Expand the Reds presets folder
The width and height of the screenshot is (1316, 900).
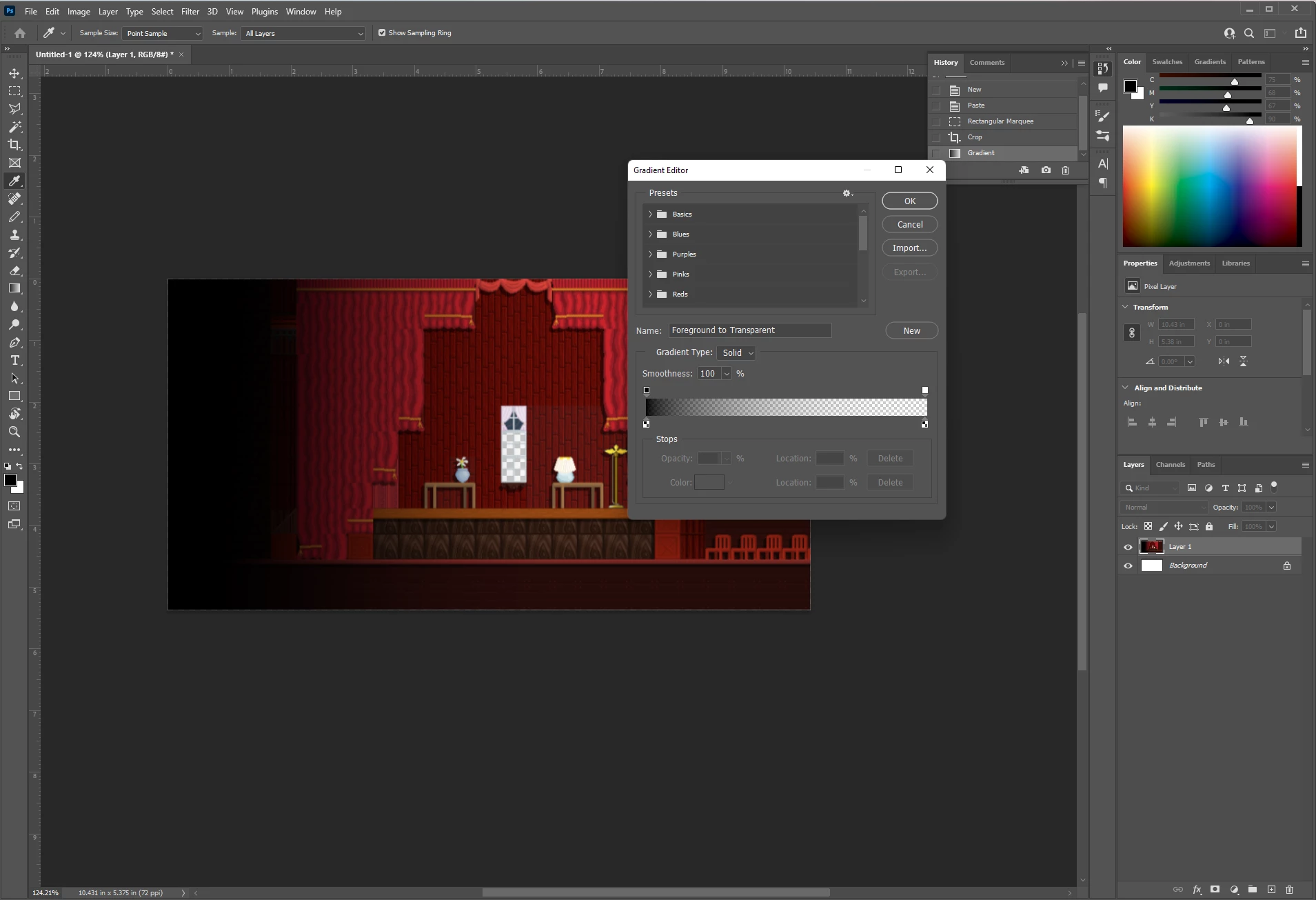point(650,294)
